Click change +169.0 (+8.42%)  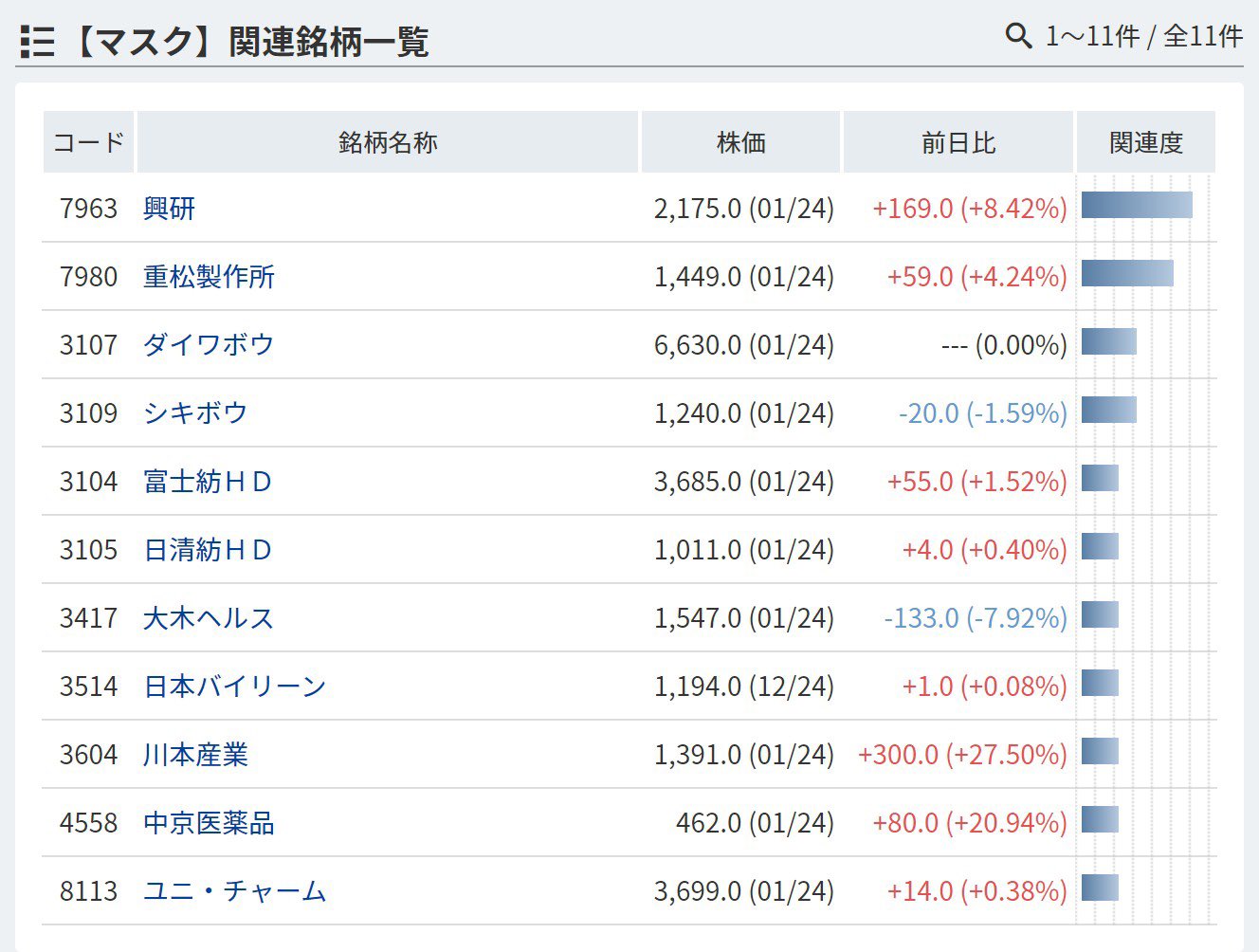click(x=970, y=209)
